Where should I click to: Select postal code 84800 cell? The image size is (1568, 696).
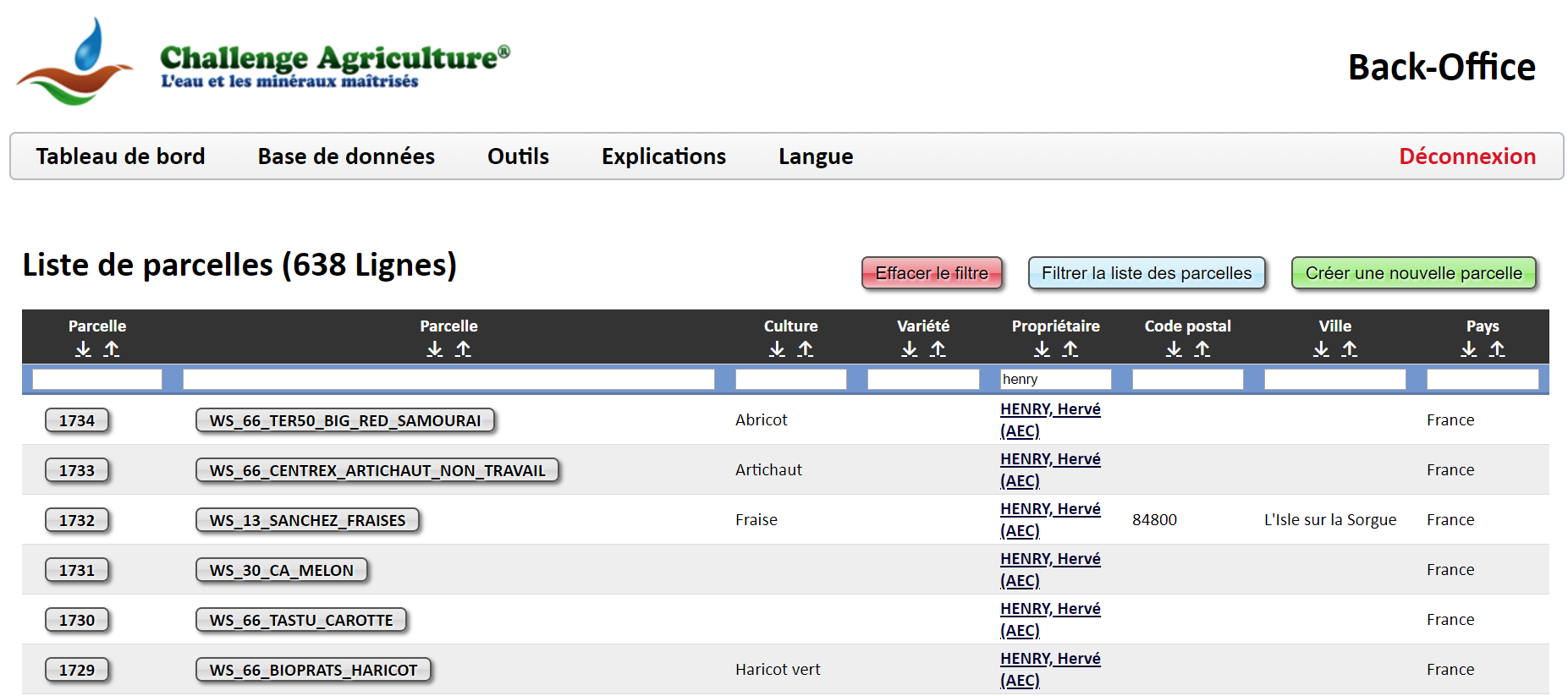click(x=1154, y=519)
